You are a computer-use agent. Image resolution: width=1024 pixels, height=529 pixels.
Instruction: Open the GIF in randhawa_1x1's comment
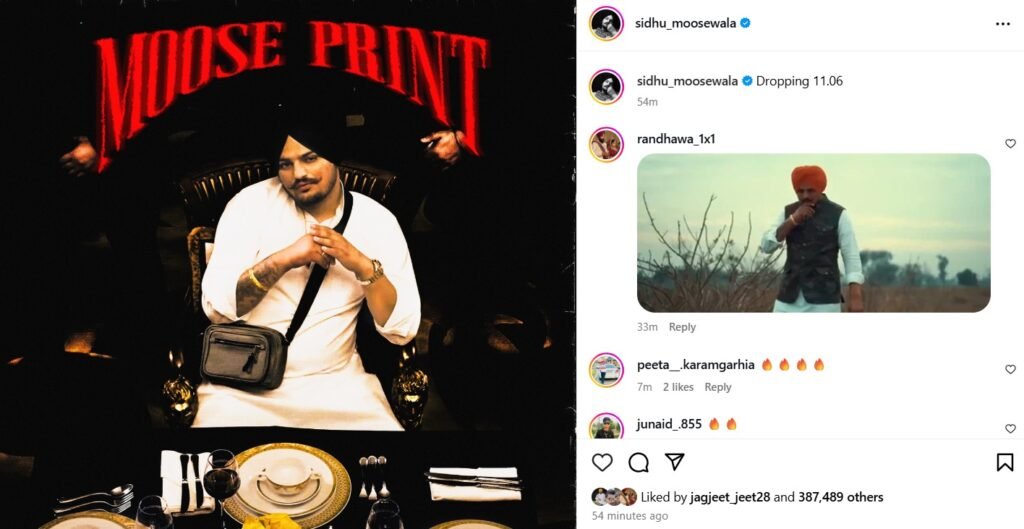pos(813,233)
